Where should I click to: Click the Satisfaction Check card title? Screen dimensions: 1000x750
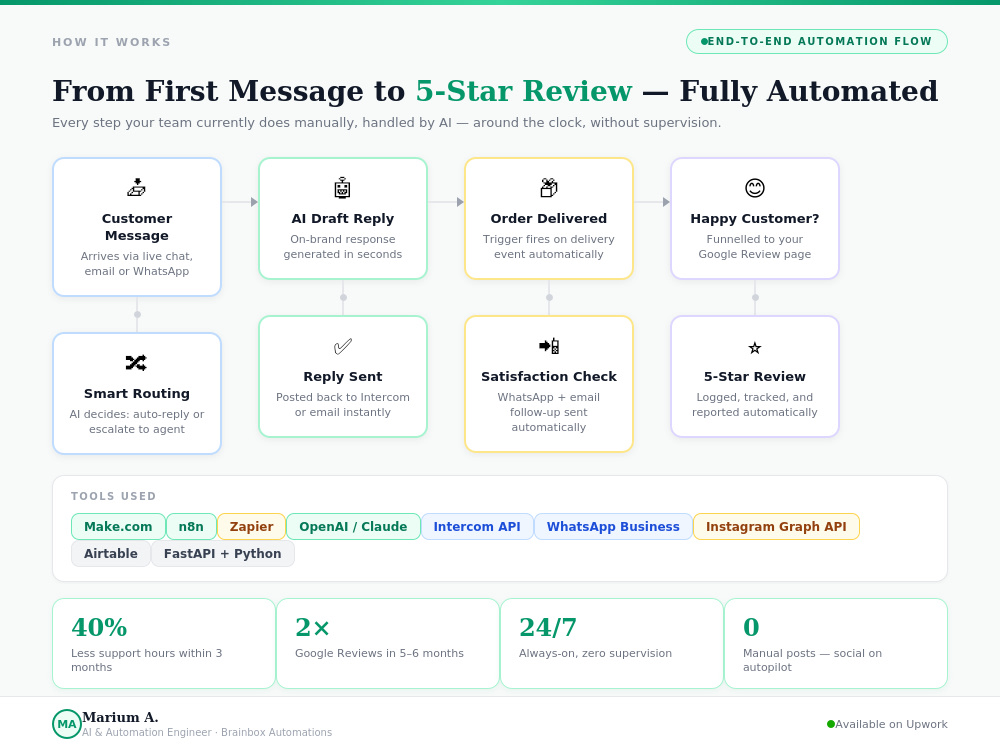[x=548, y=377]
